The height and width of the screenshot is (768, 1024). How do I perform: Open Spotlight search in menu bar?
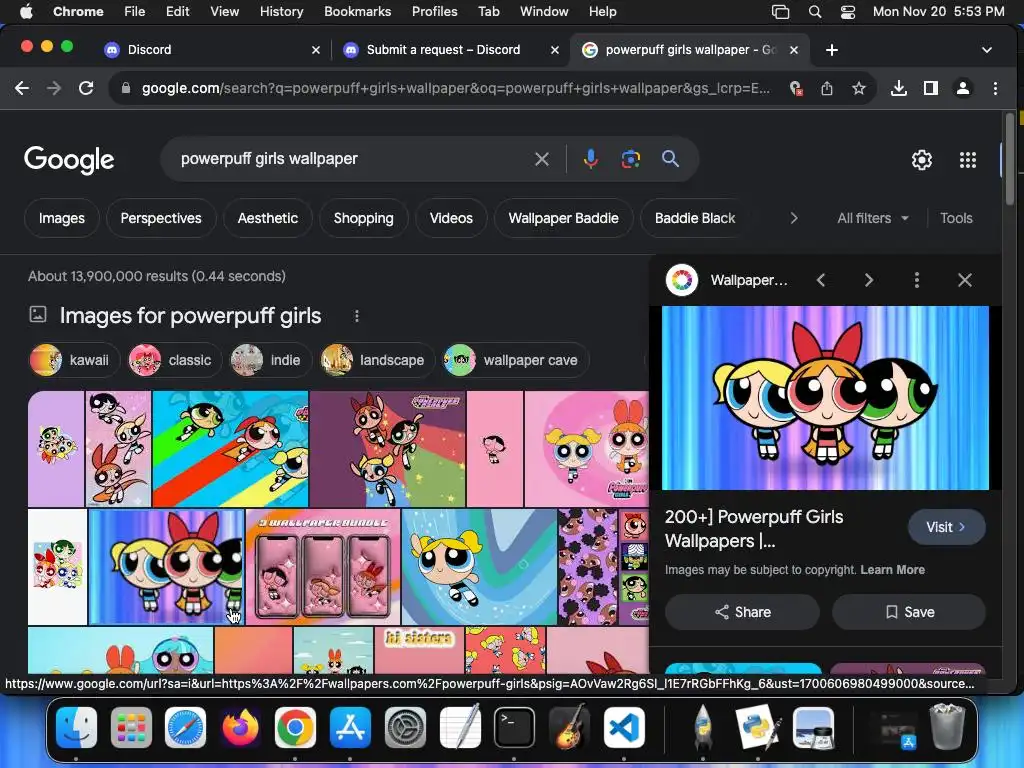coord(814,11)
